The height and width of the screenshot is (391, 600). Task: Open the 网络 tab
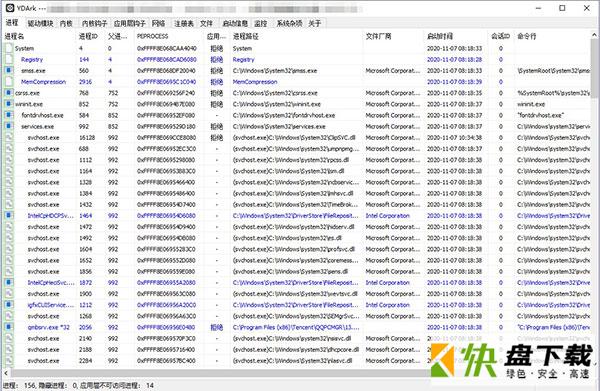[158, 23]
